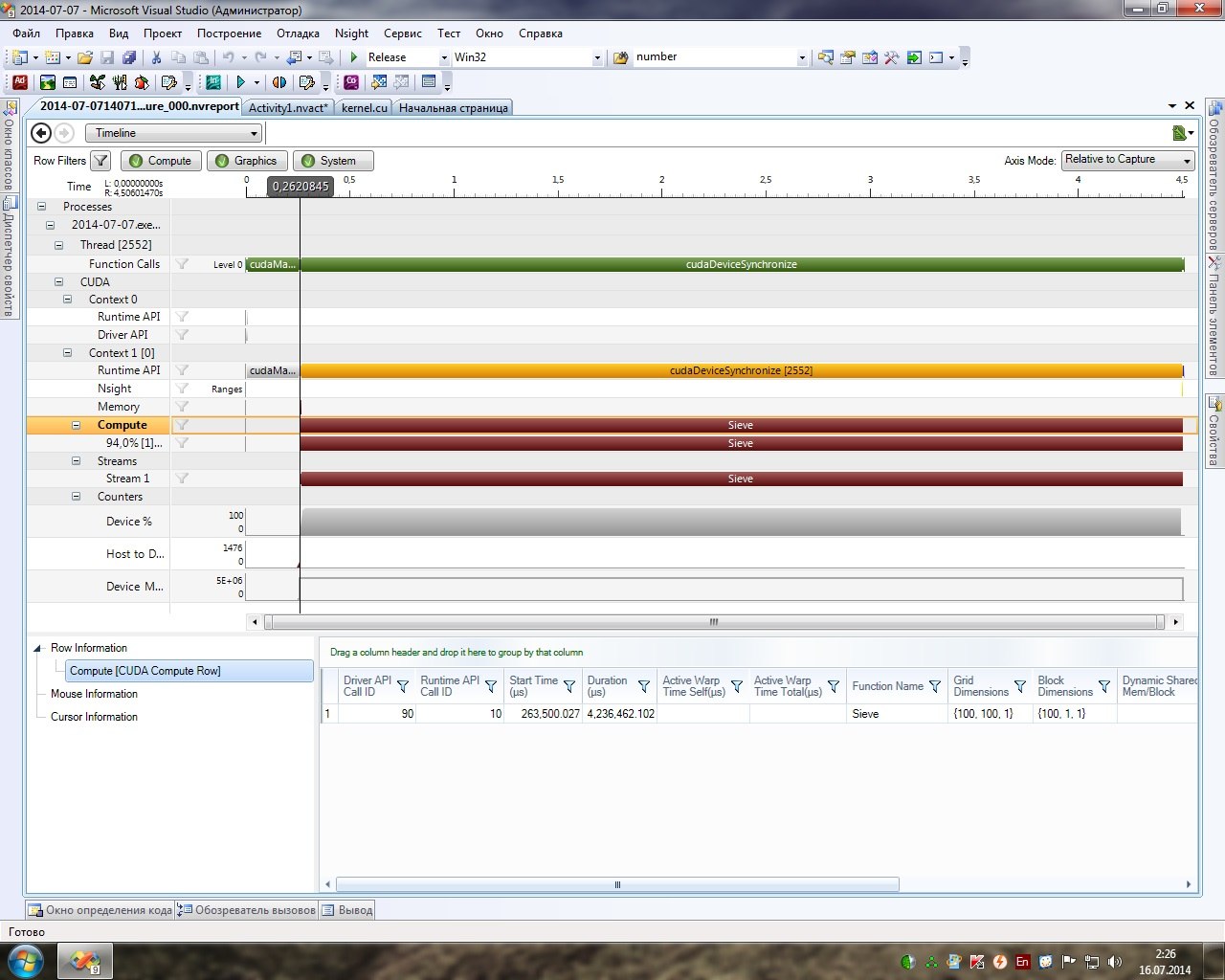Image resolution: width=1225 pixels, height=980 pixels.
Task: Click the green cudaDeviceSynchronize function call bar
Action: pyautogui.click(x=742, y=264)
